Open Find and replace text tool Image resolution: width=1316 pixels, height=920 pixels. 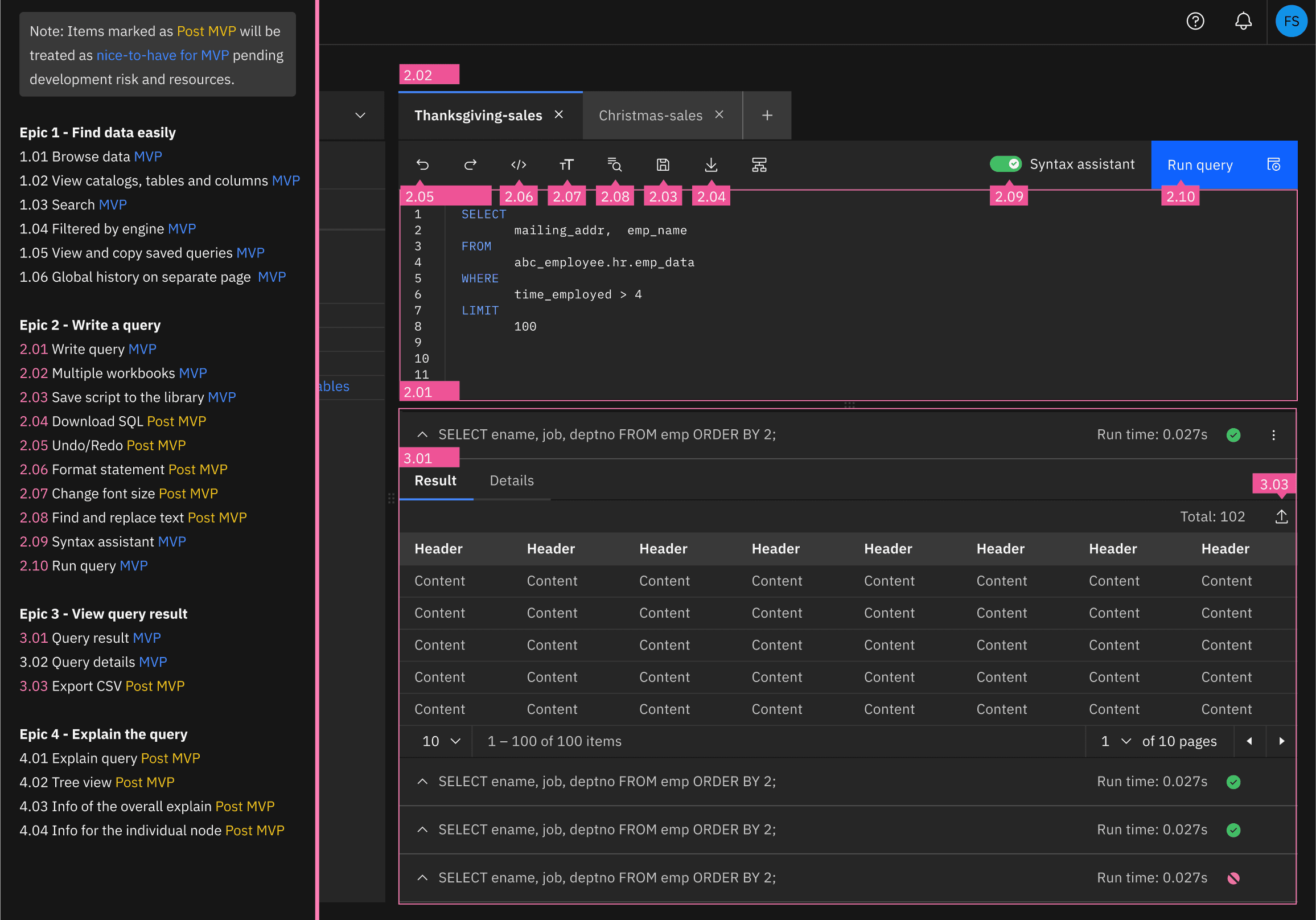pos(614,165)
